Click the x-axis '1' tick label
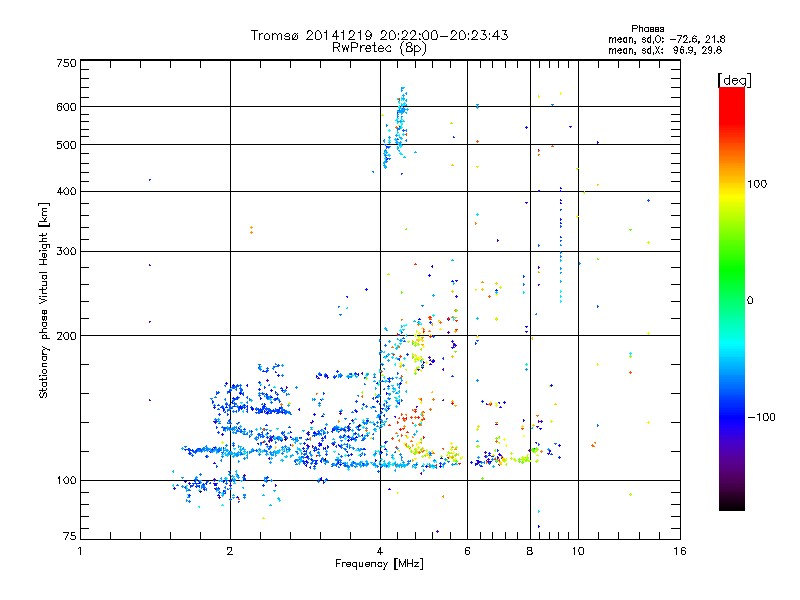800x600 pixels. click(80, 551)
